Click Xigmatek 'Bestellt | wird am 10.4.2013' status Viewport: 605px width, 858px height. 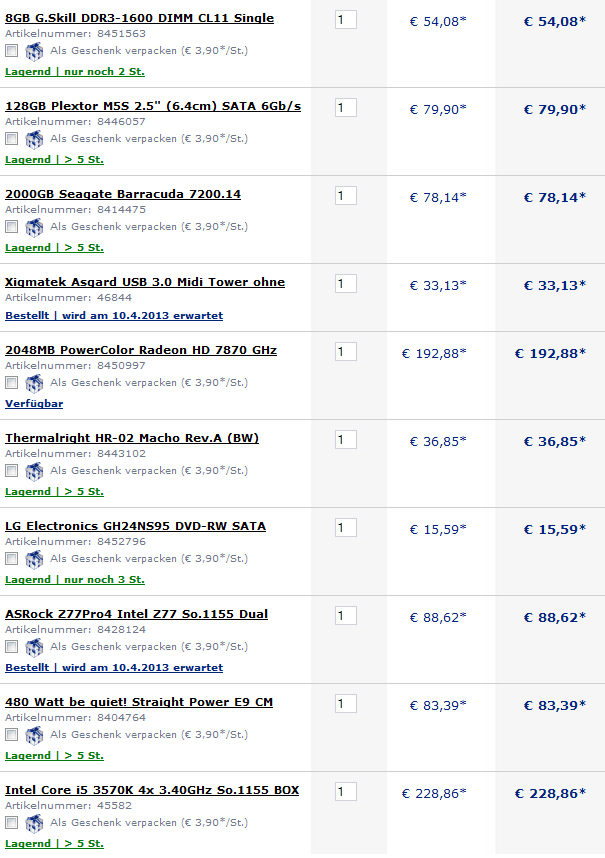pyautogui.click(x=114, y=316)
